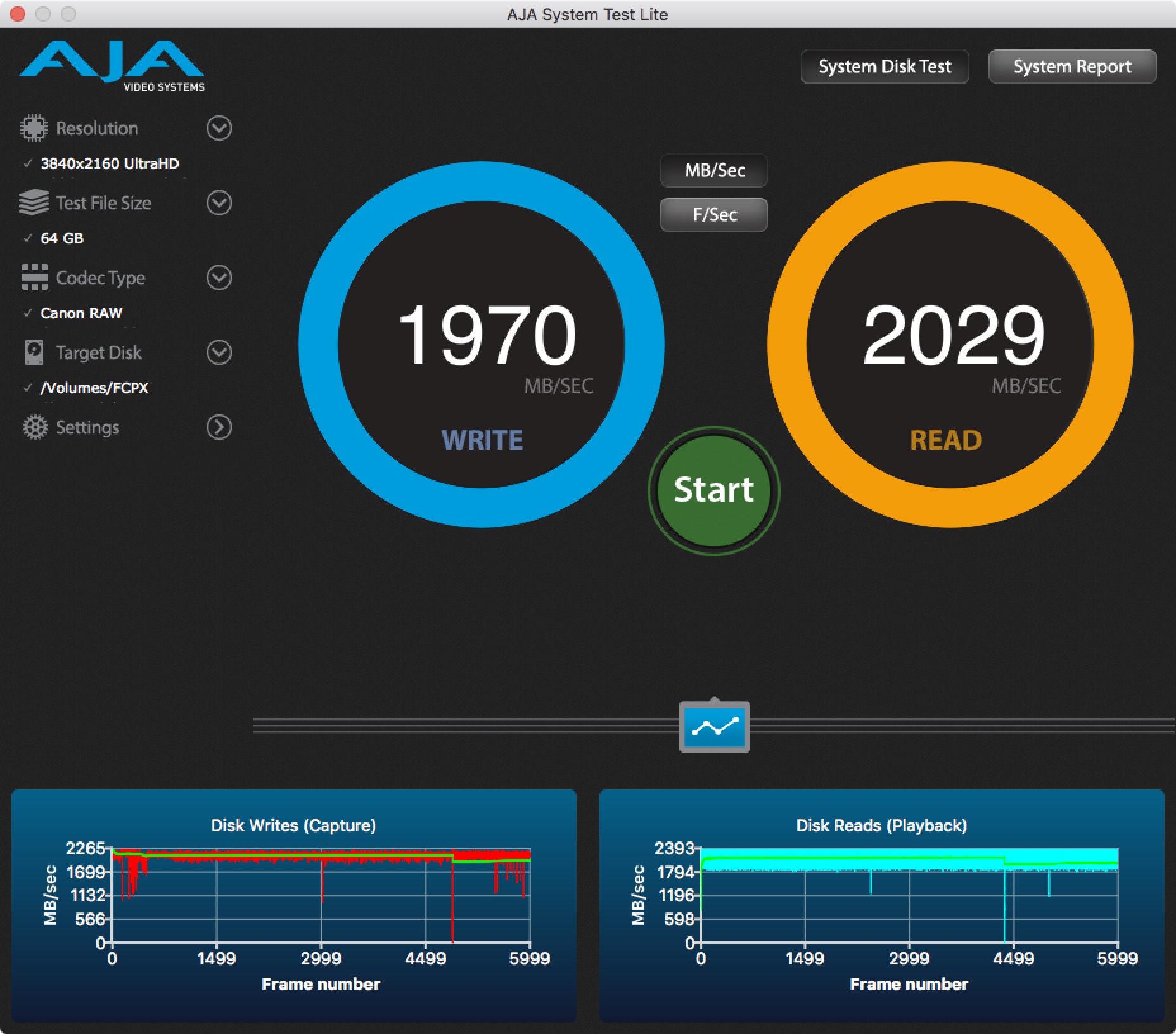Viewport: 1176px width, 1034px height.
Task: Select the Canon RAW codec option
Action: 80,313
